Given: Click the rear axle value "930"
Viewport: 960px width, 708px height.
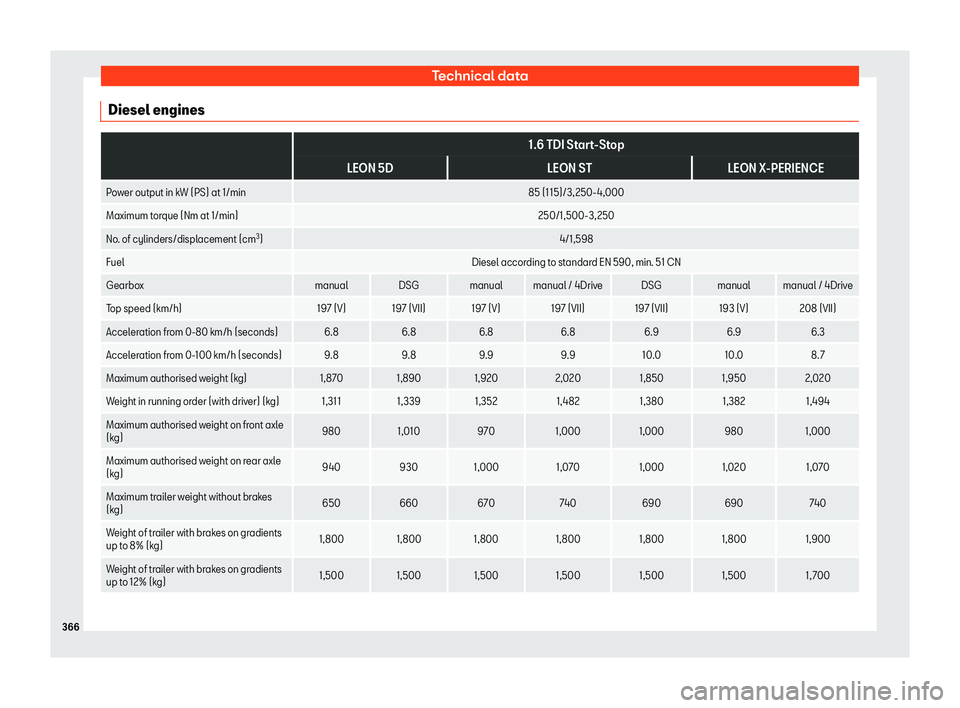Looking at the screenshot, I should pyautogui.click(x=408, y=467).
